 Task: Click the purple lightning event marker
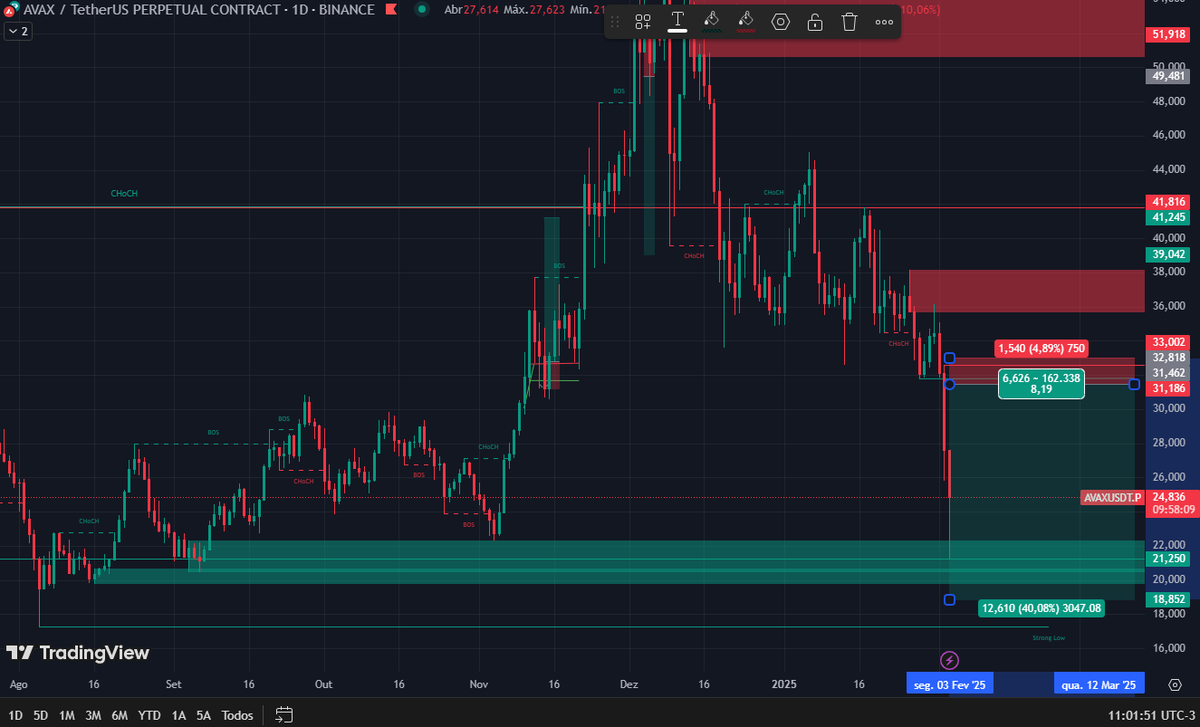(x=950, y=660)
